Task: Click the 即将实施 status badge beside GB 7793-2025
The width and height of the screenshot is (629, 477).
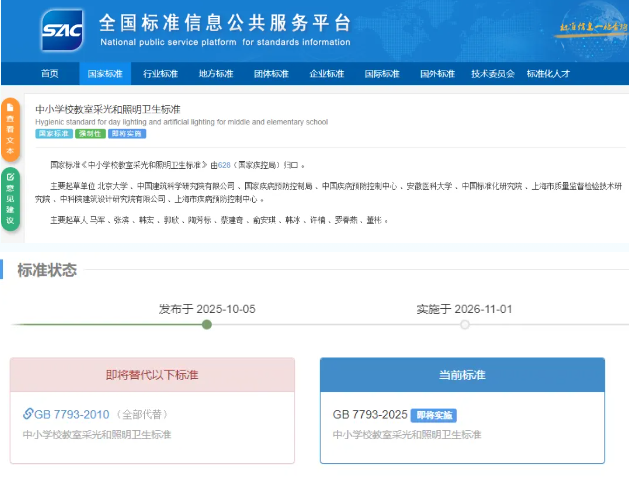Action: (433, 415)
